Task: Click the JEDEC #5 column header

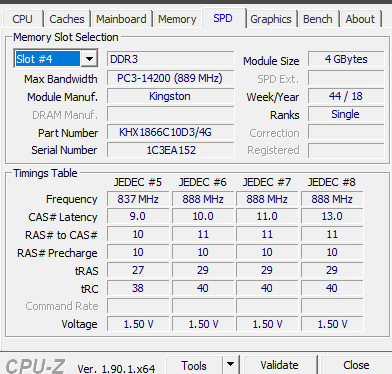Action: pos(138,182)
